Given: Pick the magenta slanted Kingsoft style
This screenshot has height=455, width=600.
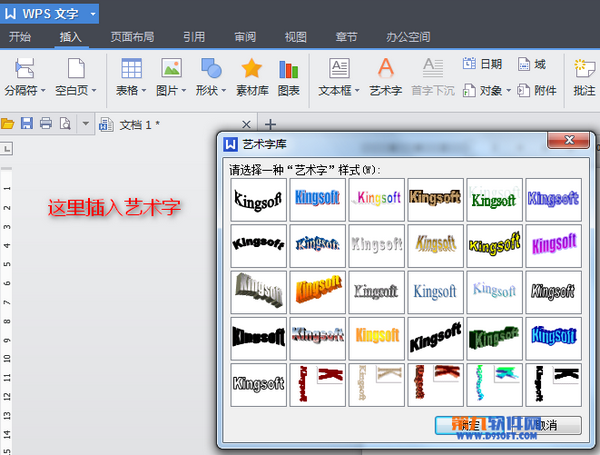Looking at the screenshot, I should (x=554, y=246).
